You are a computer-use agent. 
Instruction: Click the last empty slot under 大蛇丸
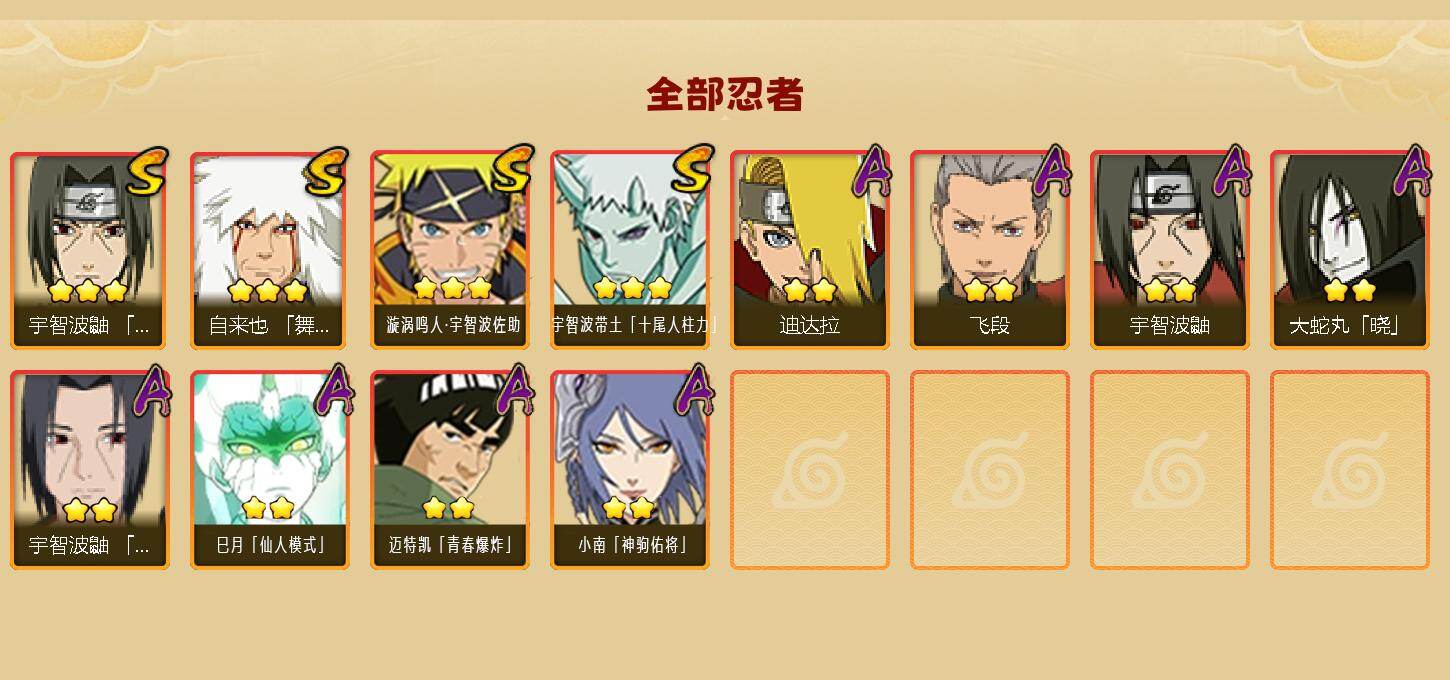point(1349,470)
